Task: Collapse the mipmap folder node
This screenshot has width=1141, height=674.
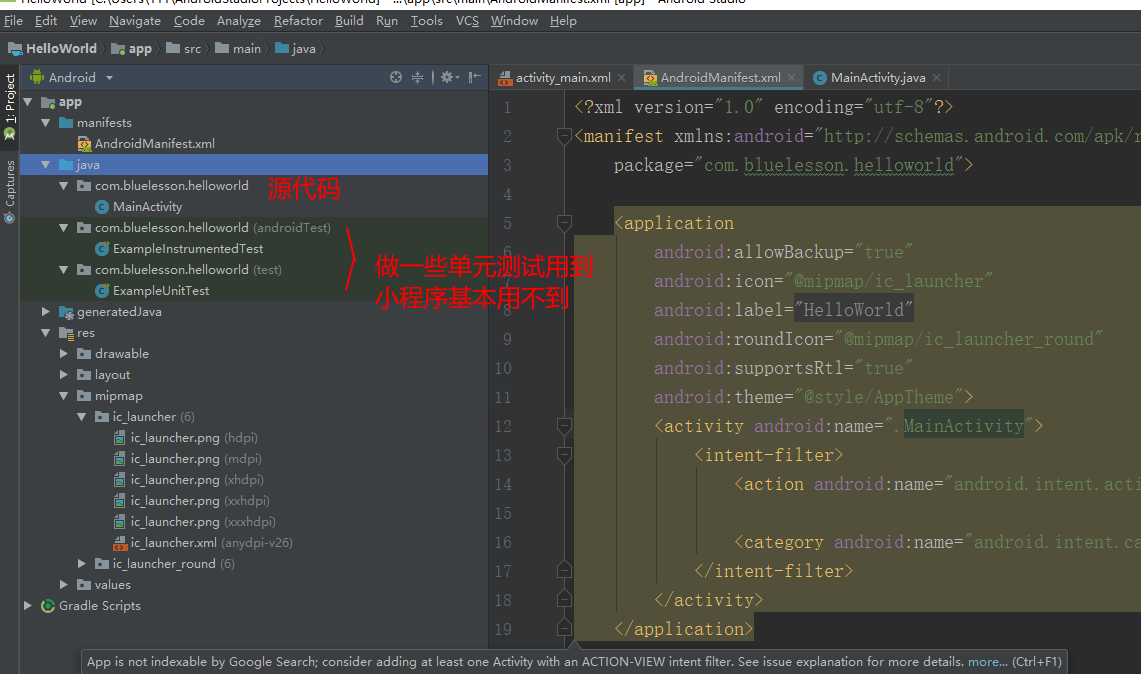Action: pyautogui.click(x=64, y=396)
